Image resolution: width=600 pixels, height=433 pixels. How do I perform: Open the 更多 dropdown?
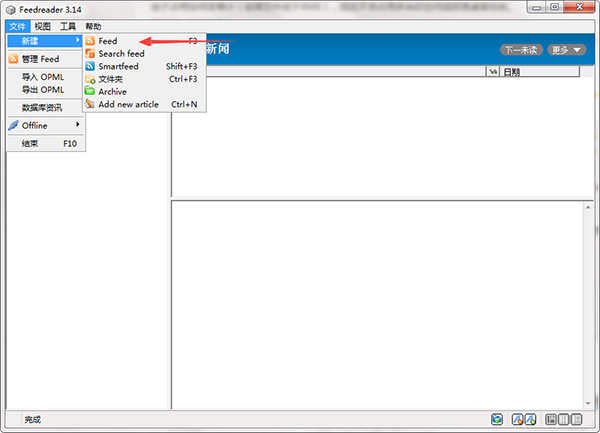tap(566, 49)
